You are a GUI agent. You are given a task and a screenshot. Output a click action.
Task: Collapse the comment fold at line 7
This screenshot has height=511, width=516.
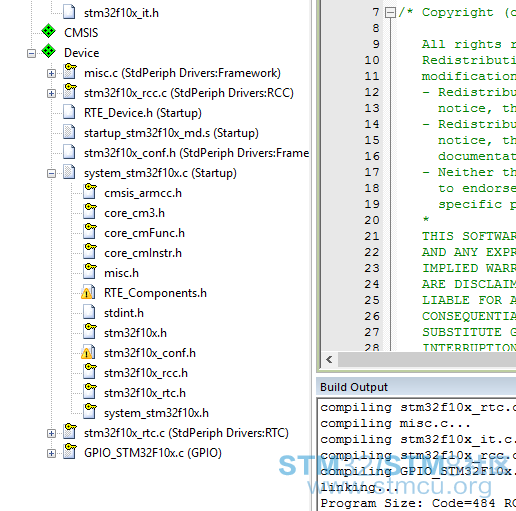[390, 13]
